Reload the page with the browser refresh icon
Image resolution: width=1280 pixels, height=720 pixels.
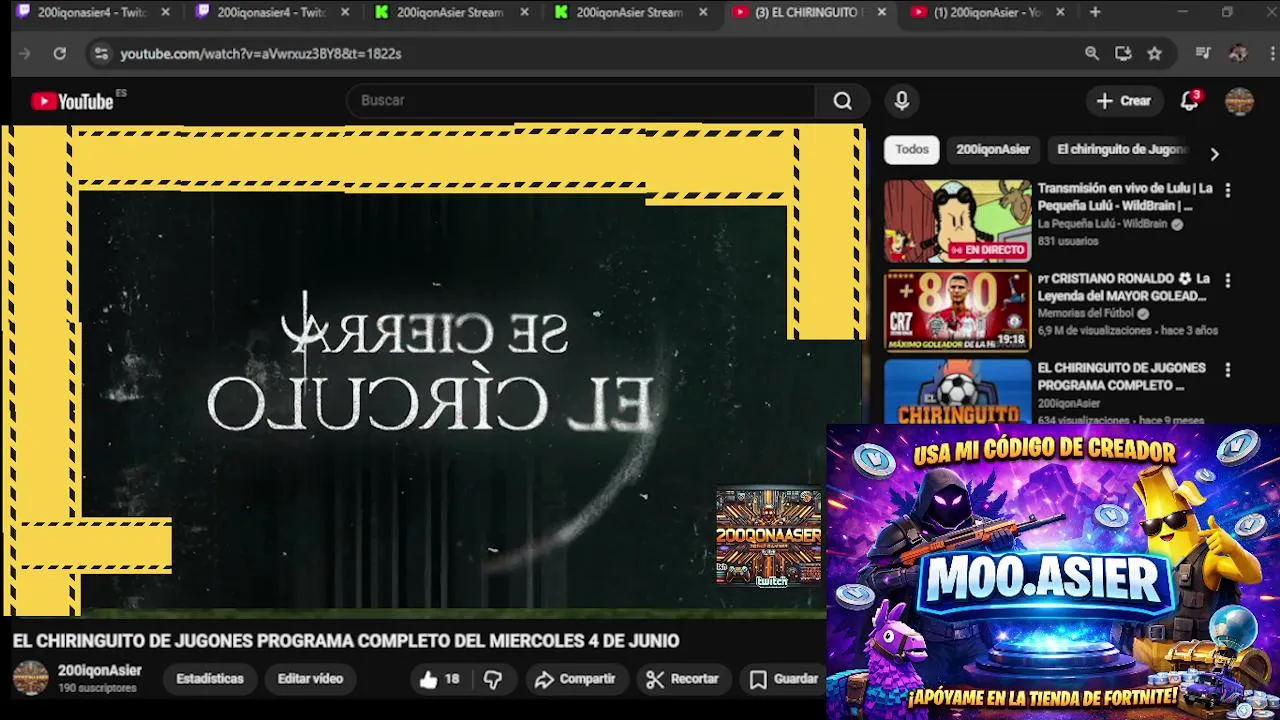(x=59, y=54)
